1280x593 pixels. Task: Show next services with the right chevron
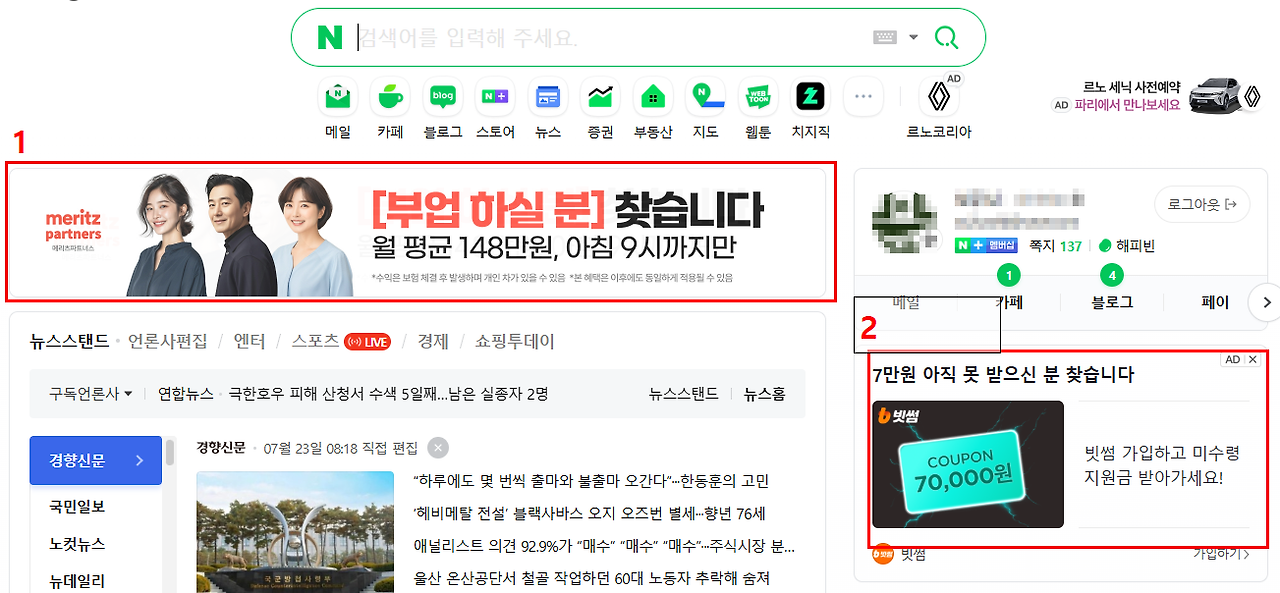[1266, 302]
